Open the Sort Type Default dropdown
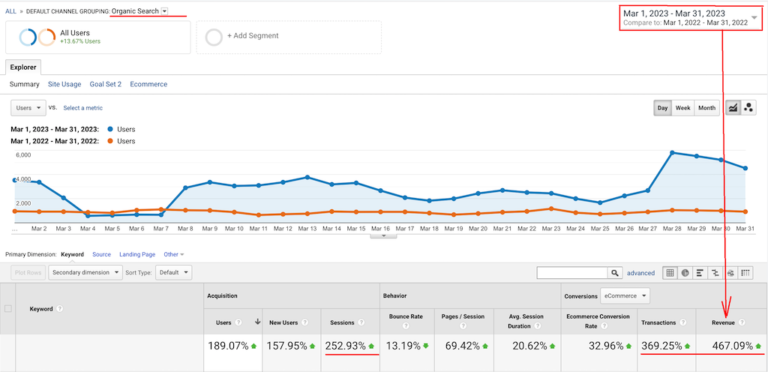This screenshot has height=372, width=768. point(174,273)
